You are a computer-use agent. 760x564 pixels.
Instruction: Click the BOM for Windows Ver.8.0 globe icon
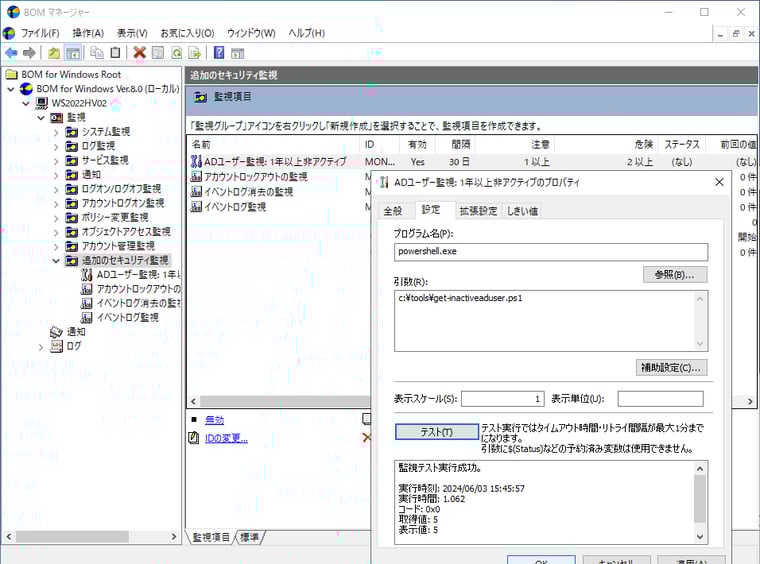[x=26, y=89]
